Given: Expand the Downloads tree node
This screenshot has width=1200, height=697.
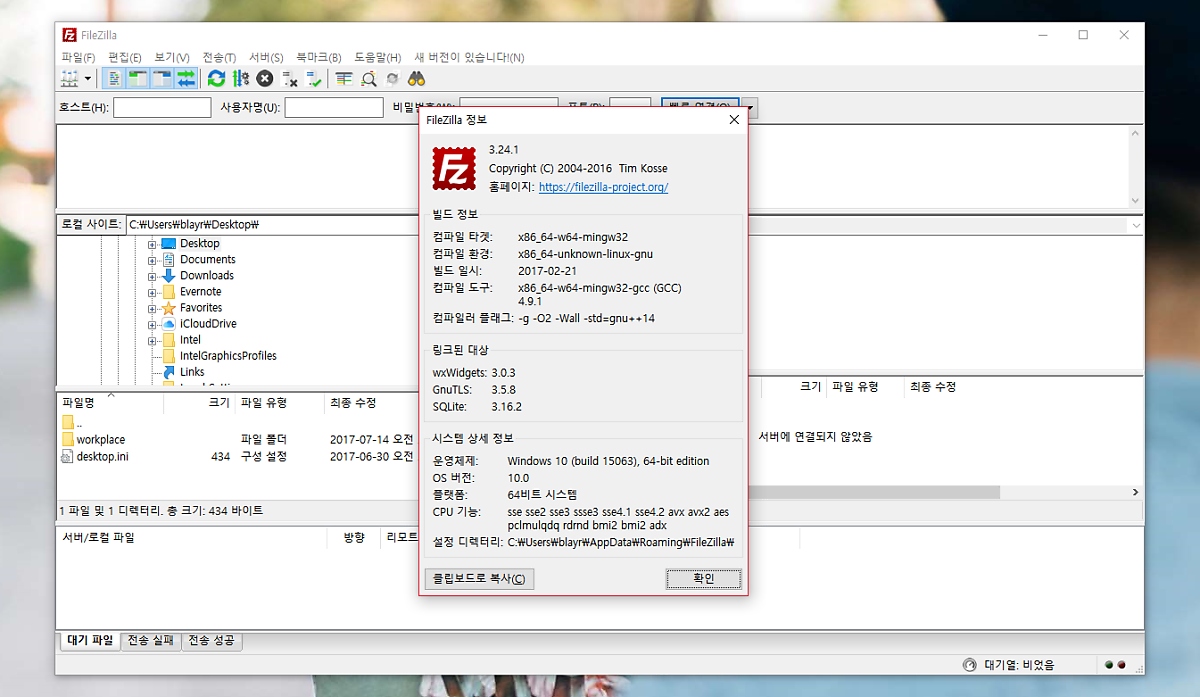Looking at the screenshot, I should tap(152, 276).
